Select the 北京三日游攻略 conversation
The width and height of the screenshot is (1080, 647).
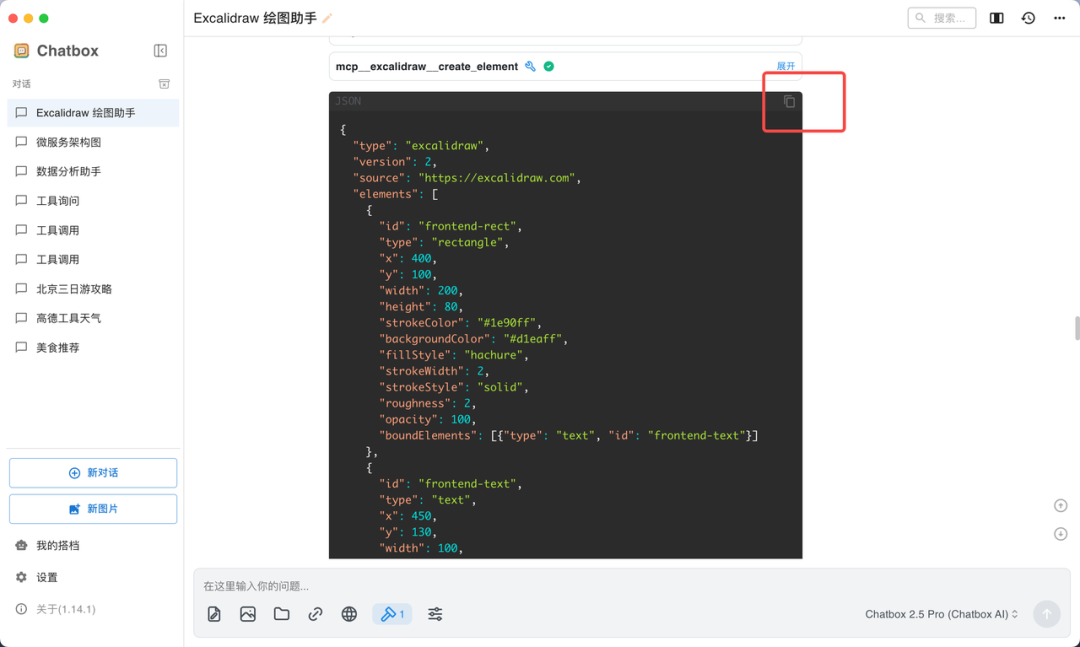coord(74,289)
